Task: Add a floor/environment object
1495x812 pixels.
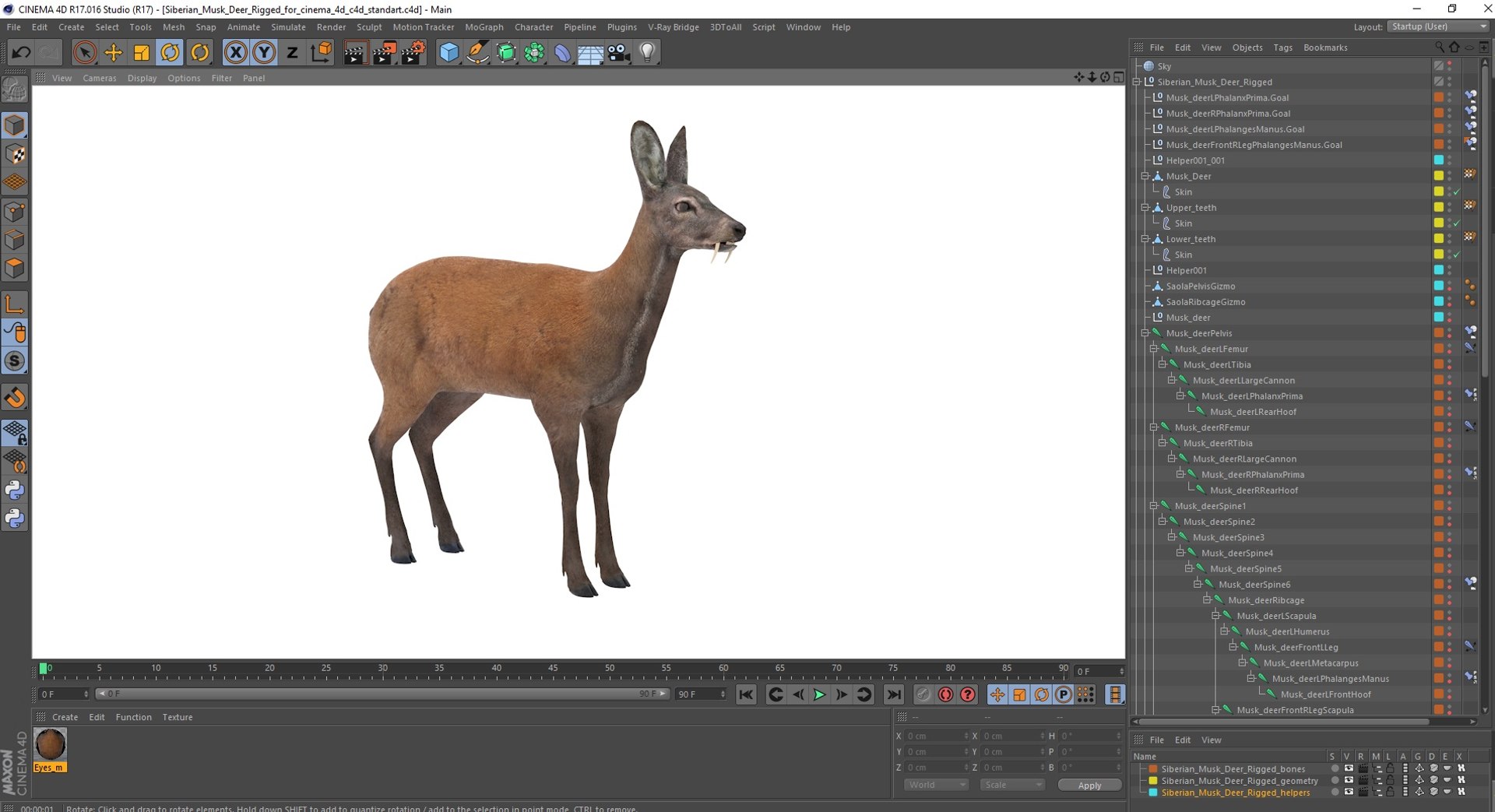Action: pyautogui.click(x=590, y=53)
